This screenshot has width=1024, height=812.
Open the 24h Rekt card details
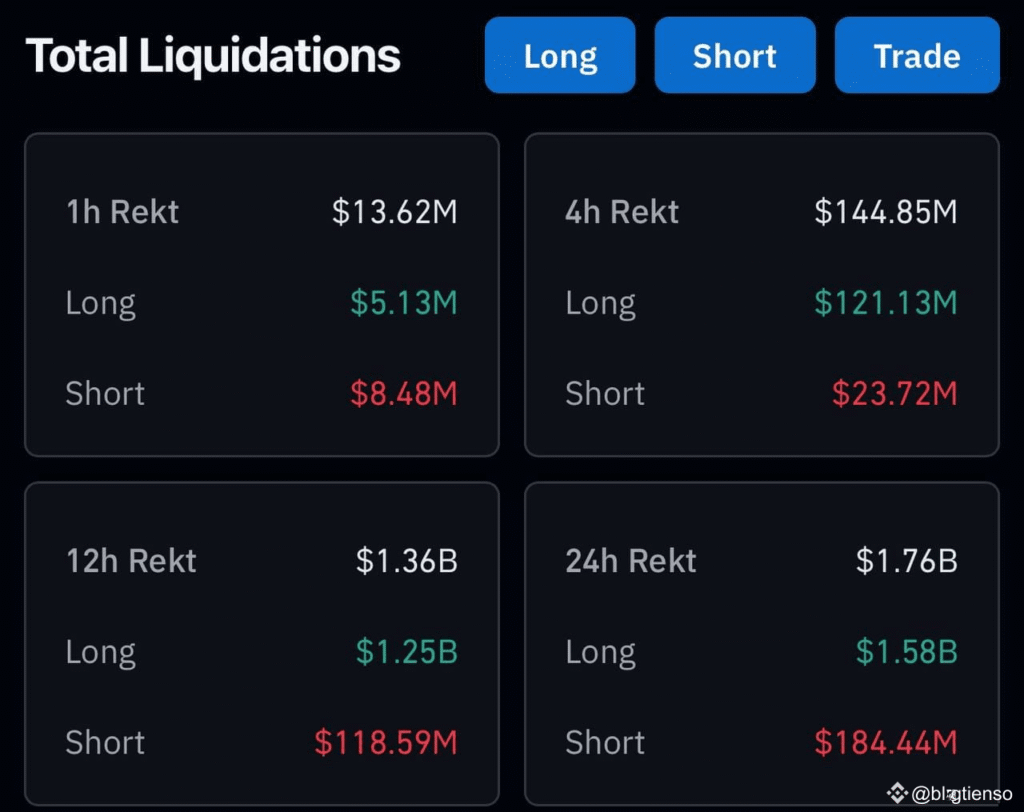click(762, 642)
